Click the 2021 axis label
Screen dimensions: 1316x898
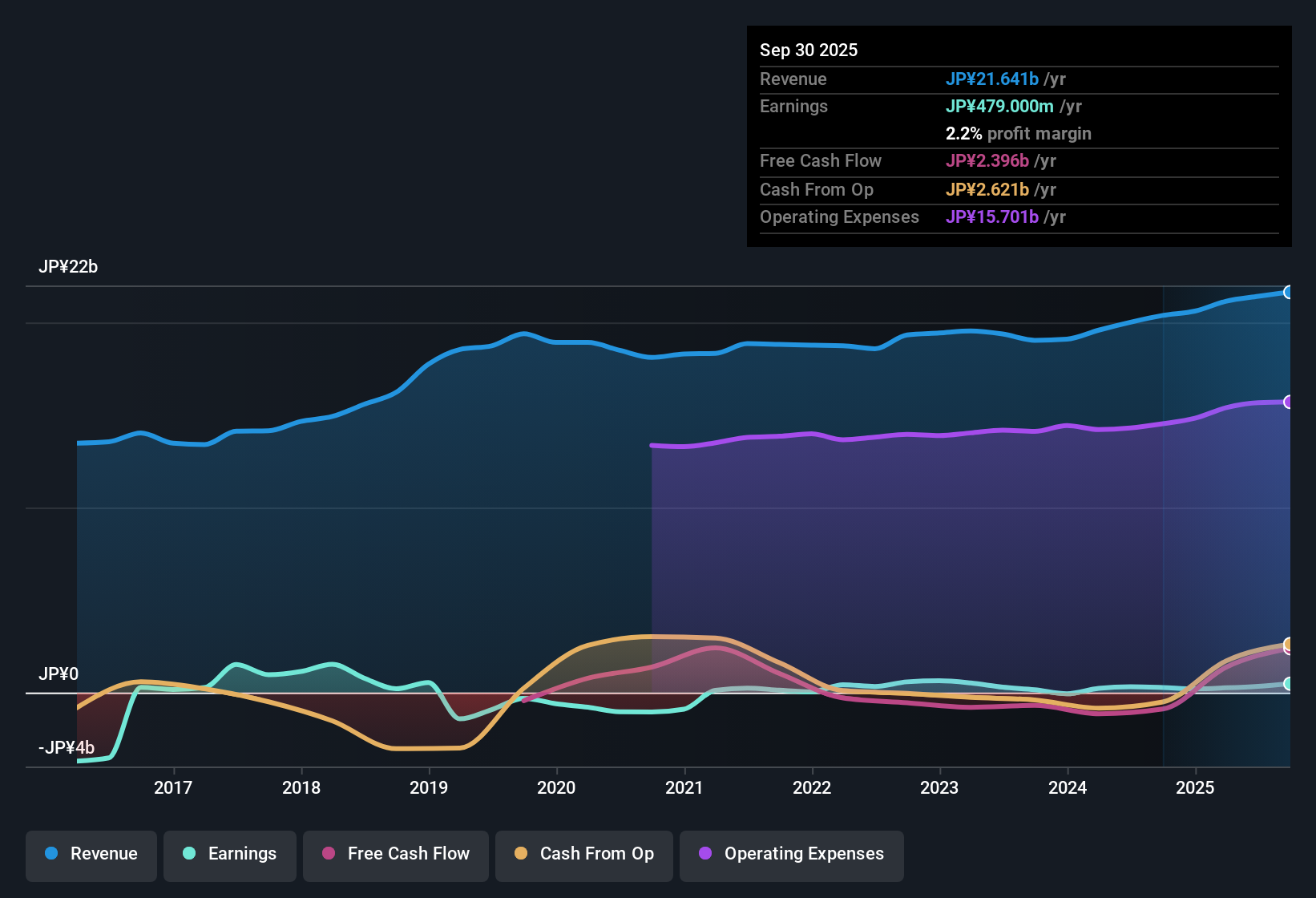coord(684,787)
